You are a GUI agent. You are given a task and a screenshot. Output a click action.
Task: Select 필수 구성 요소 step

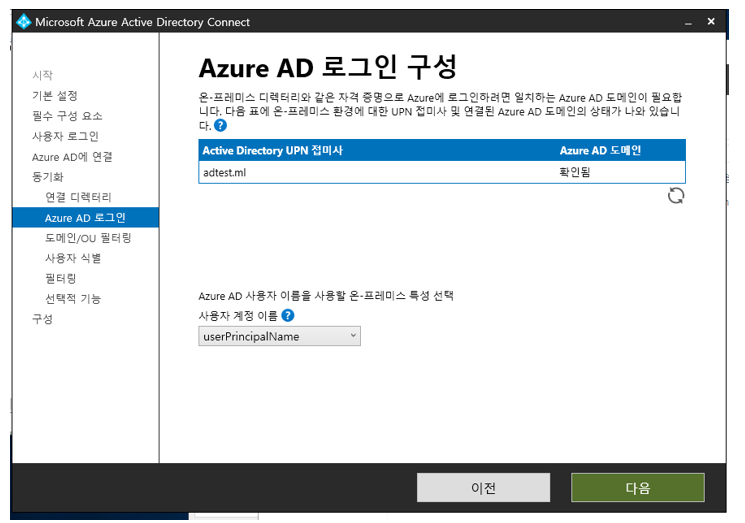[x=67, y=116]
